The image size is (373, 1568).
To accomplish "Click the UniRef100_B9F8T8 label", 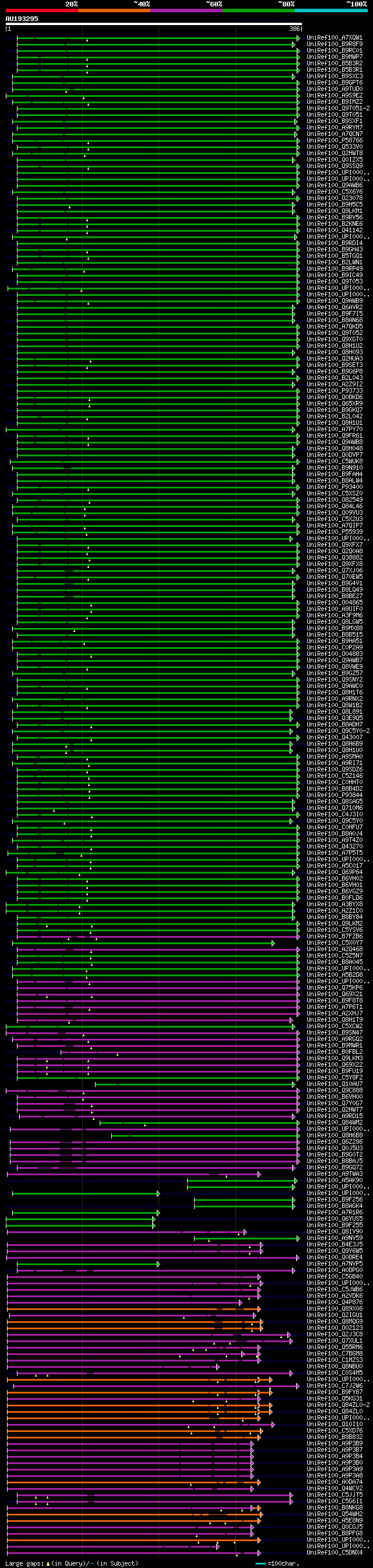I will [x=335, y=1001].
